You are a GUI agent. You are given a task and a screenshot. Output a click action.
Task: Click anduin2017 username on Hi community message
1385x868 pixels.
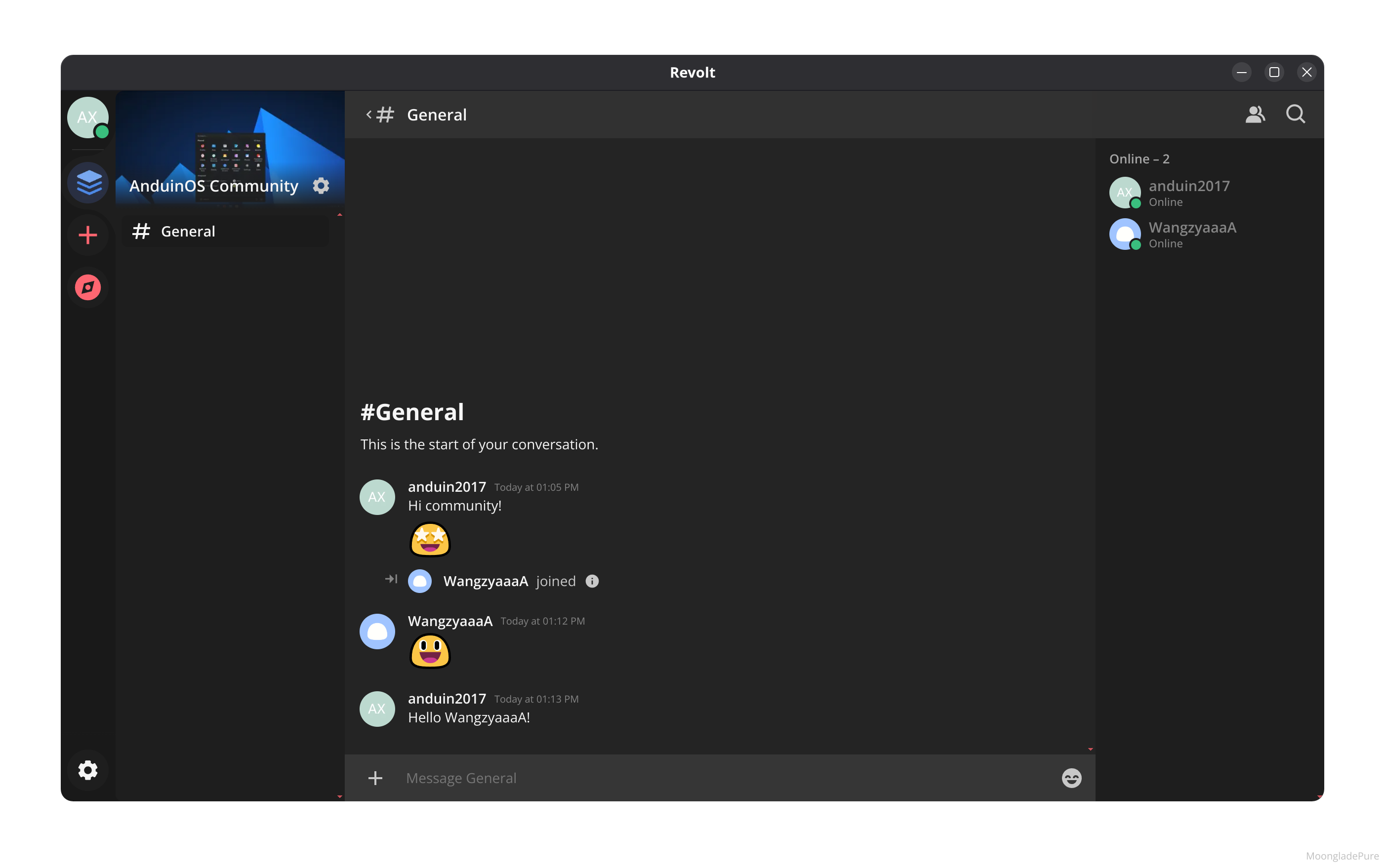pyautogui.click(x=447, y=487)
